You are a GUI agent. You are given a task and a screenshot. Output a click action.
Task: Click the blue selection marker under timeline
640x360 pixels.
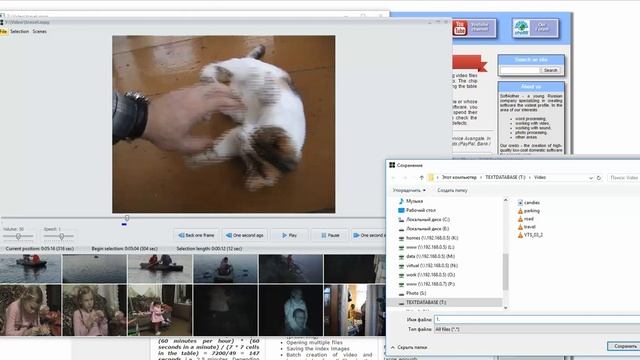[x=124, y=224]
